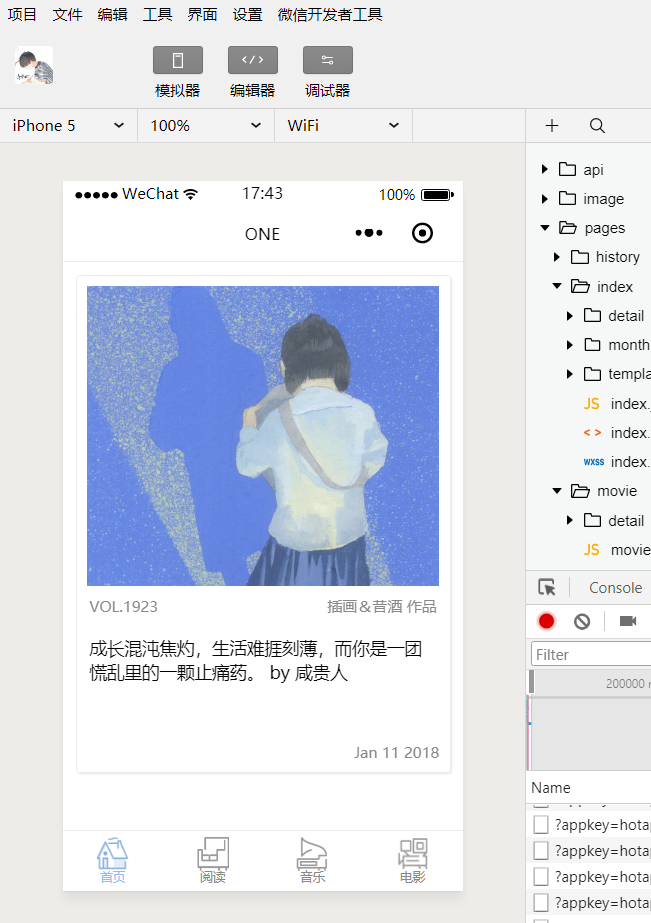The width and height of the screenshot is (651, 923).
Task: Open file search magnifier icon
Action: [x=597, y=125]
